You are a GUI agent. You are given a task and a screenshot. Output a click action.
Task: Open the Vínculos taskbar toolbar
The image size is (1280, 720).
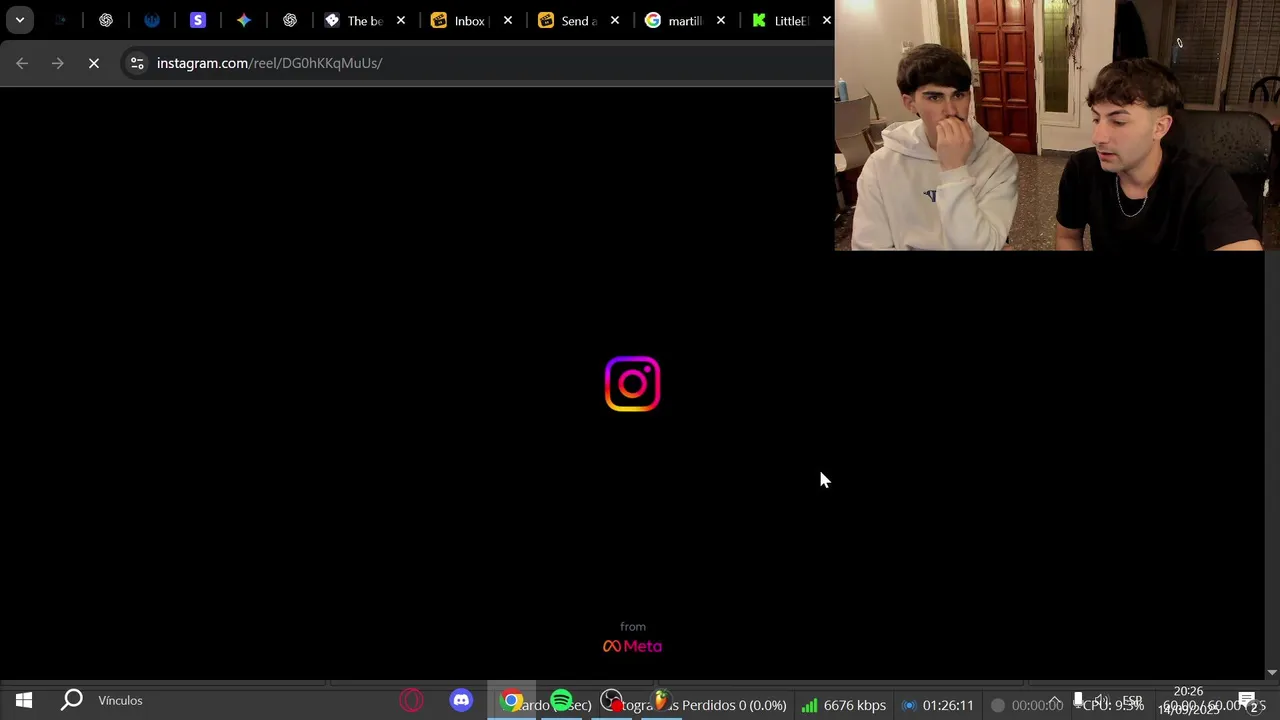[120, 700]
